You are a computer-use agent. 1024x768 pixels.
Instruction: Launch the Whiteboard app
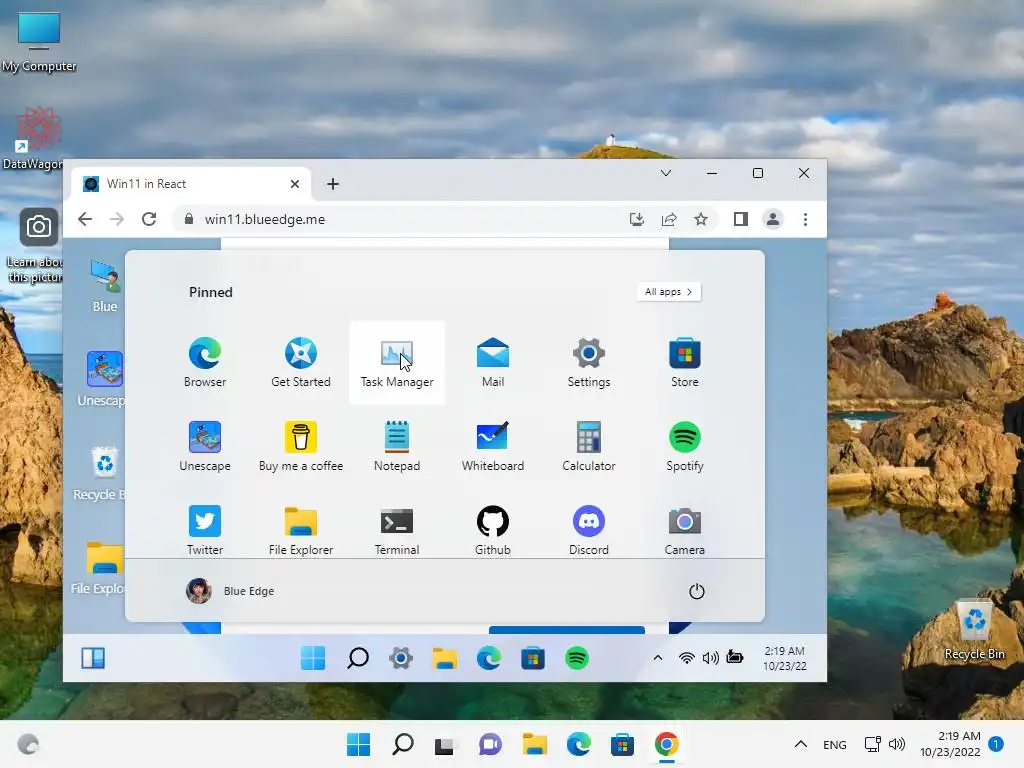click(x=492, y=447)
